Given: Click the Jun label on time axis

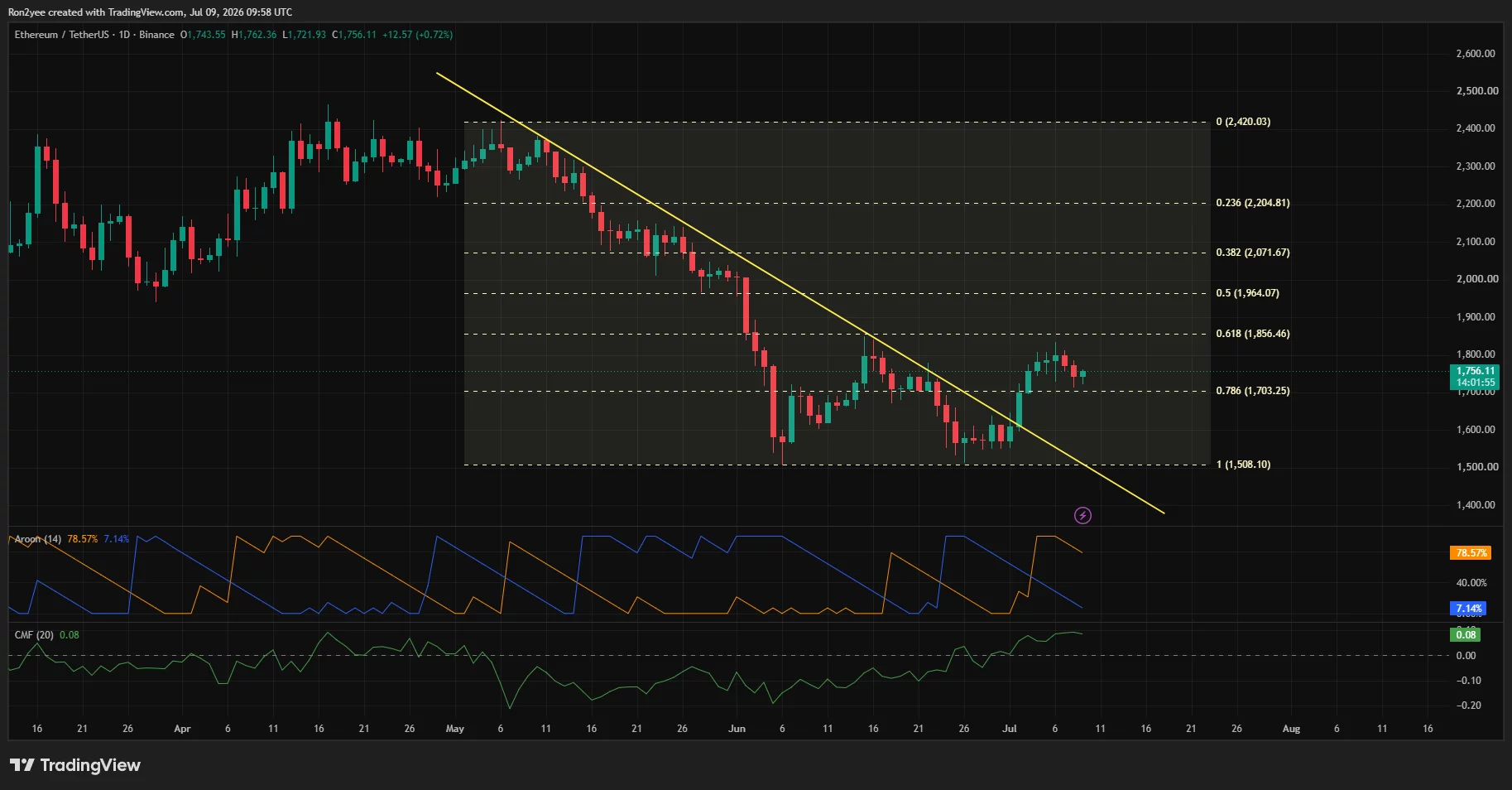Looking at the screenshot, I should pos(737,729).
